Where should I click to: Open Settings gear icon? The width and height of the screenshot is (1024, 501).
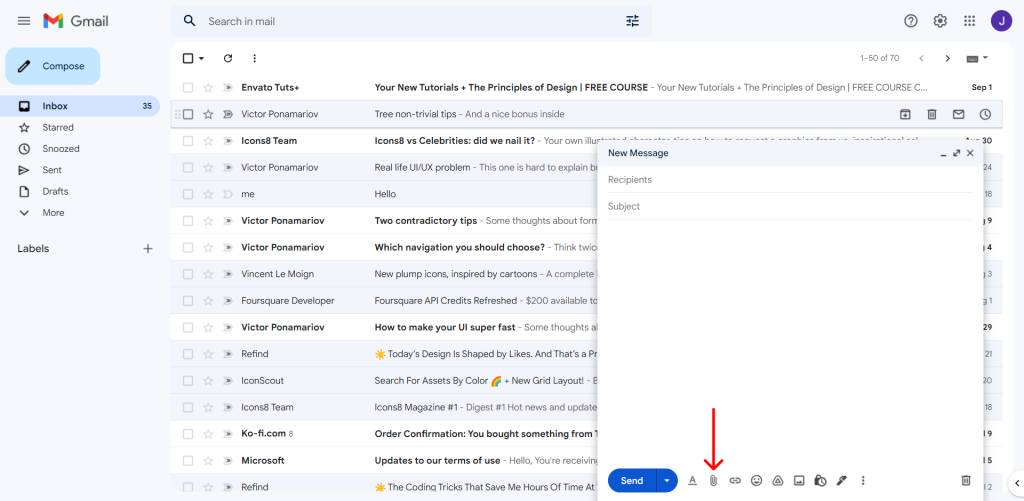tap(940, 21)
